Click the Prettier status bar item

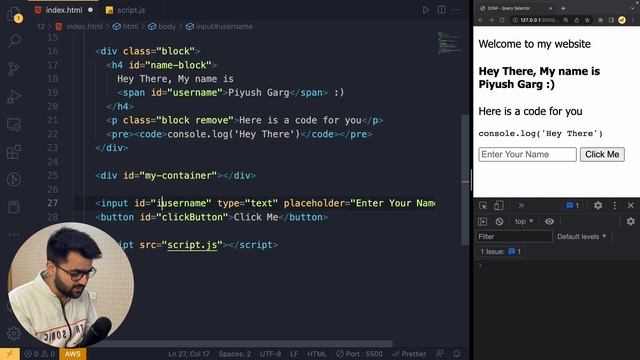coord(409,354)
